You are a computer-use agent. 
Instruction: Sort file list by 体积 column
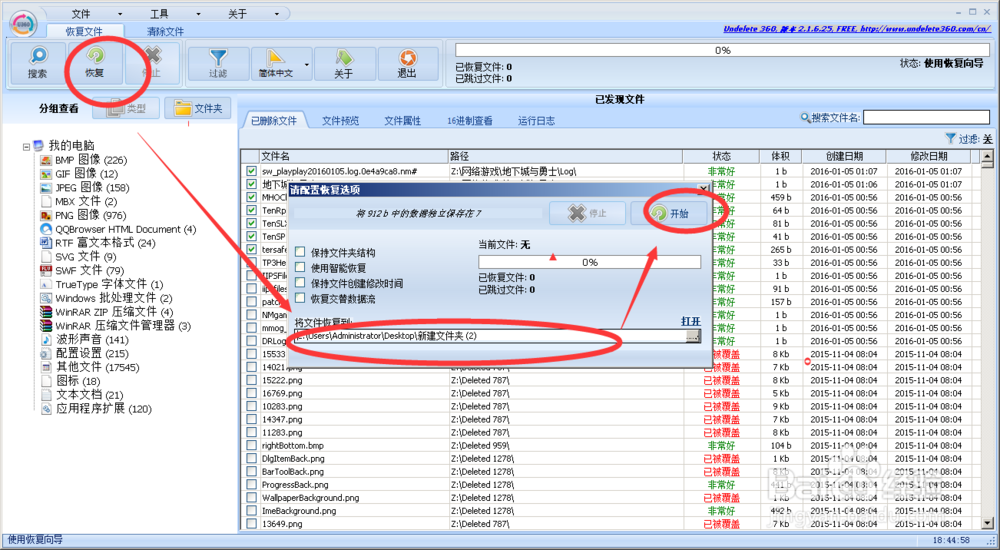click(780, 156)
